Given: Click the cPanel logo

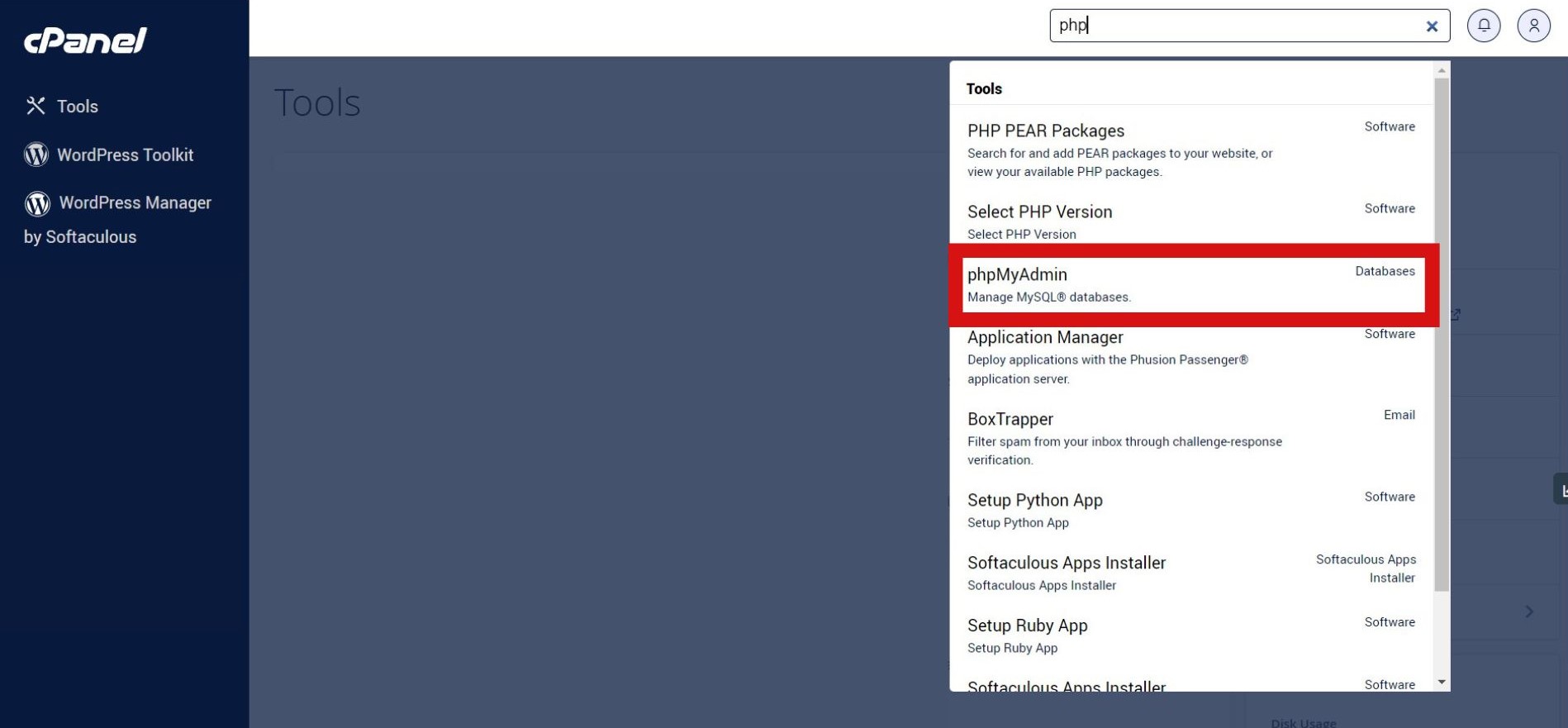Looking at the screenshot, I should point(85,40).
